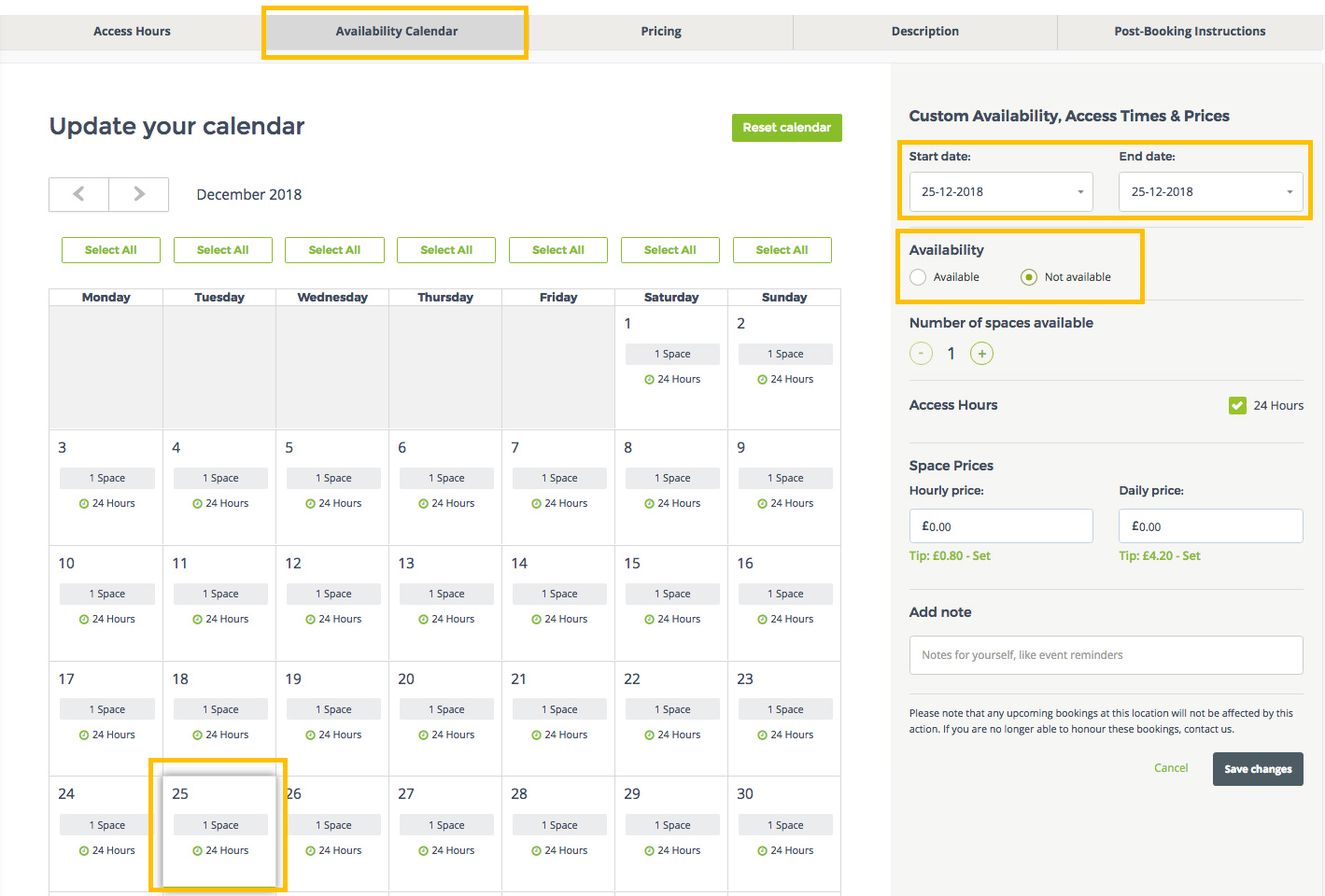Click the green check icon beside 24 Hours on December 25
The width and height of the screenshot is (1325, 896).
(196, 850)
